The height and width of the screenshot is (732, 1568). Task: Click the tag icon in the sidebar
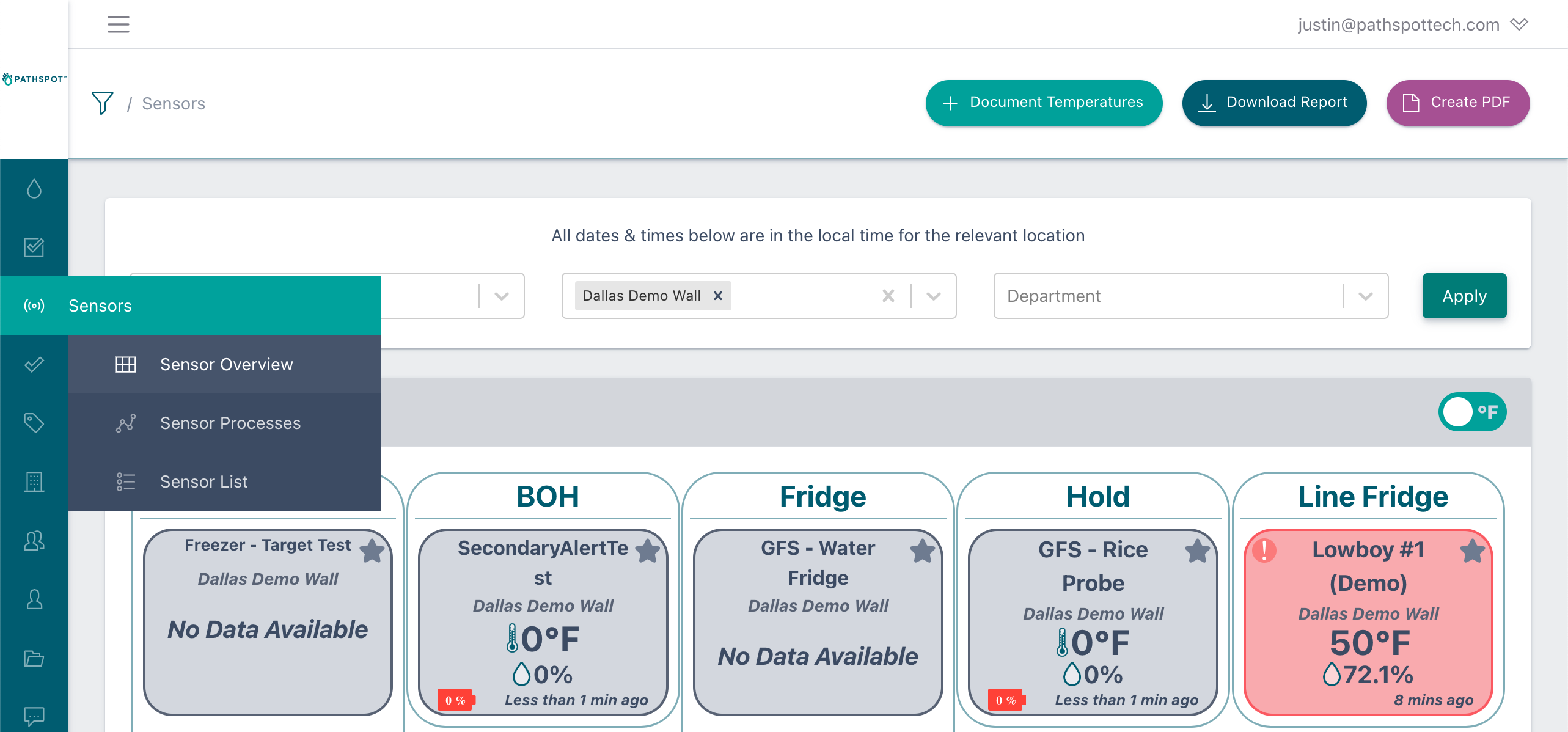(x=34, y=422)
